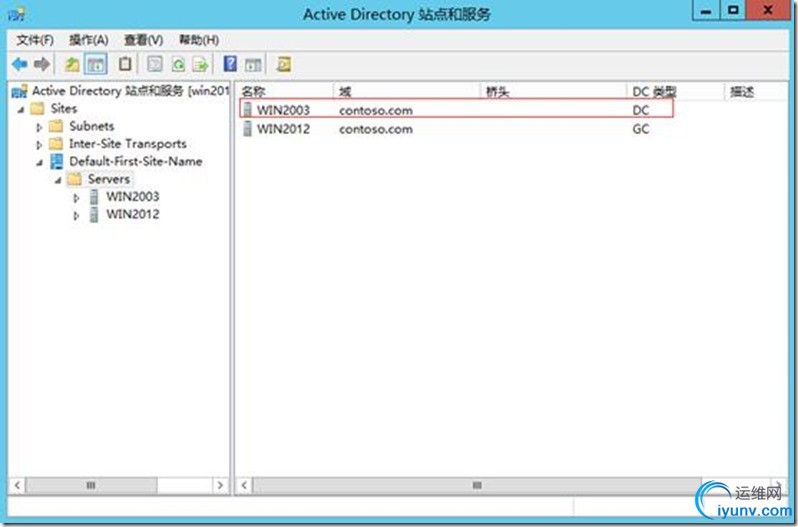Click the app icon in the title bar

click(x=17, y=13)
